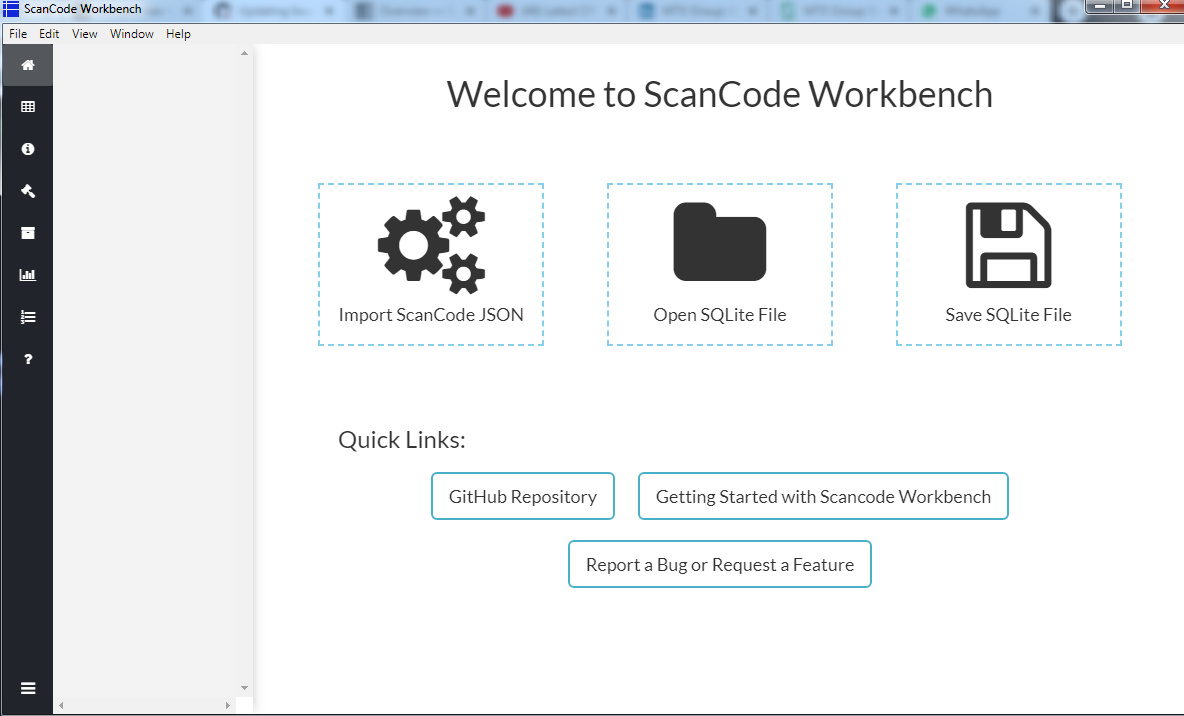This screenshot has height=716, width=1184.
Task: Click the tree panel scroll up arrow
Action: point(244,54)
